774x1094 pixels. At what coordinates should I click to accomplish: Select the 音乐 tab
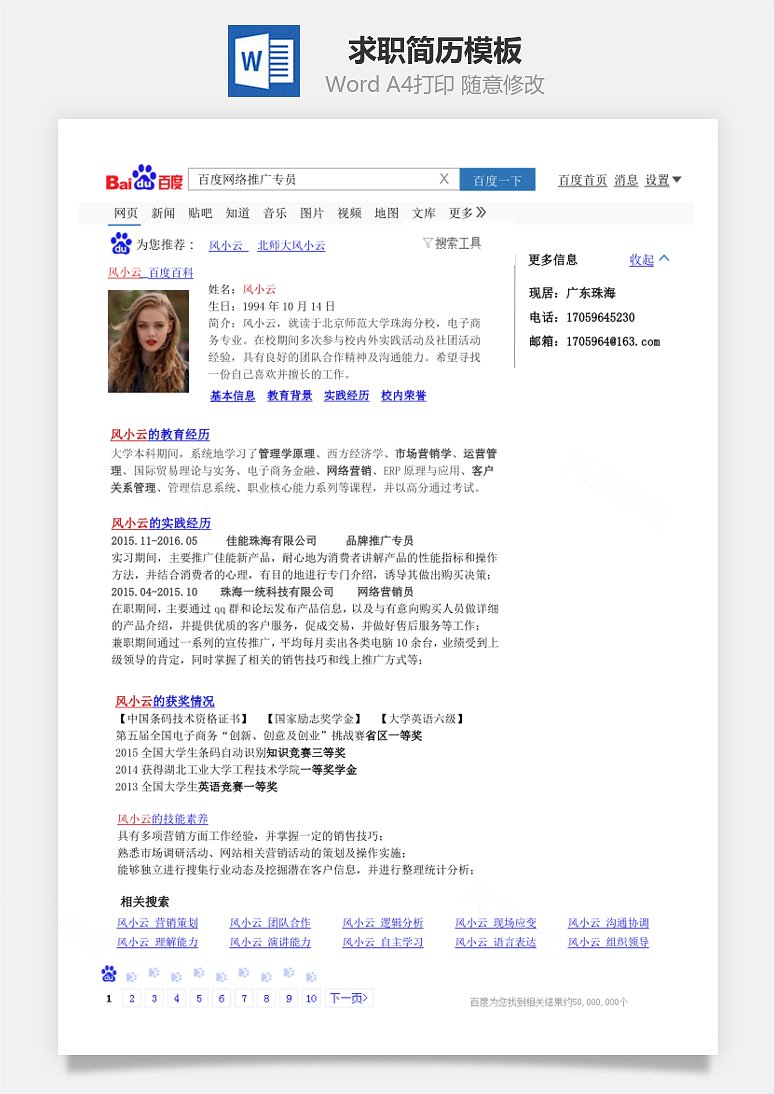pos(275,213)
